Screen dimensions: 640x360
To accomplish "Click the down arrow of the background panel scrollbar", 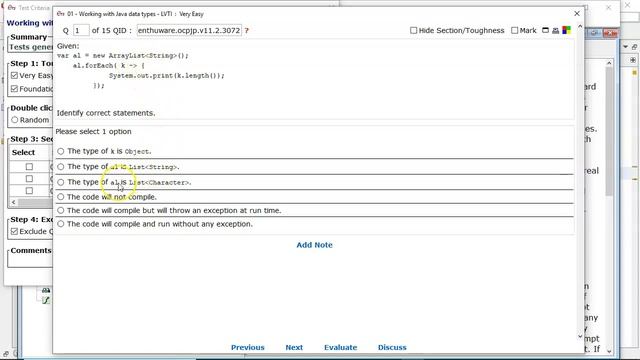I will point(609,351).
